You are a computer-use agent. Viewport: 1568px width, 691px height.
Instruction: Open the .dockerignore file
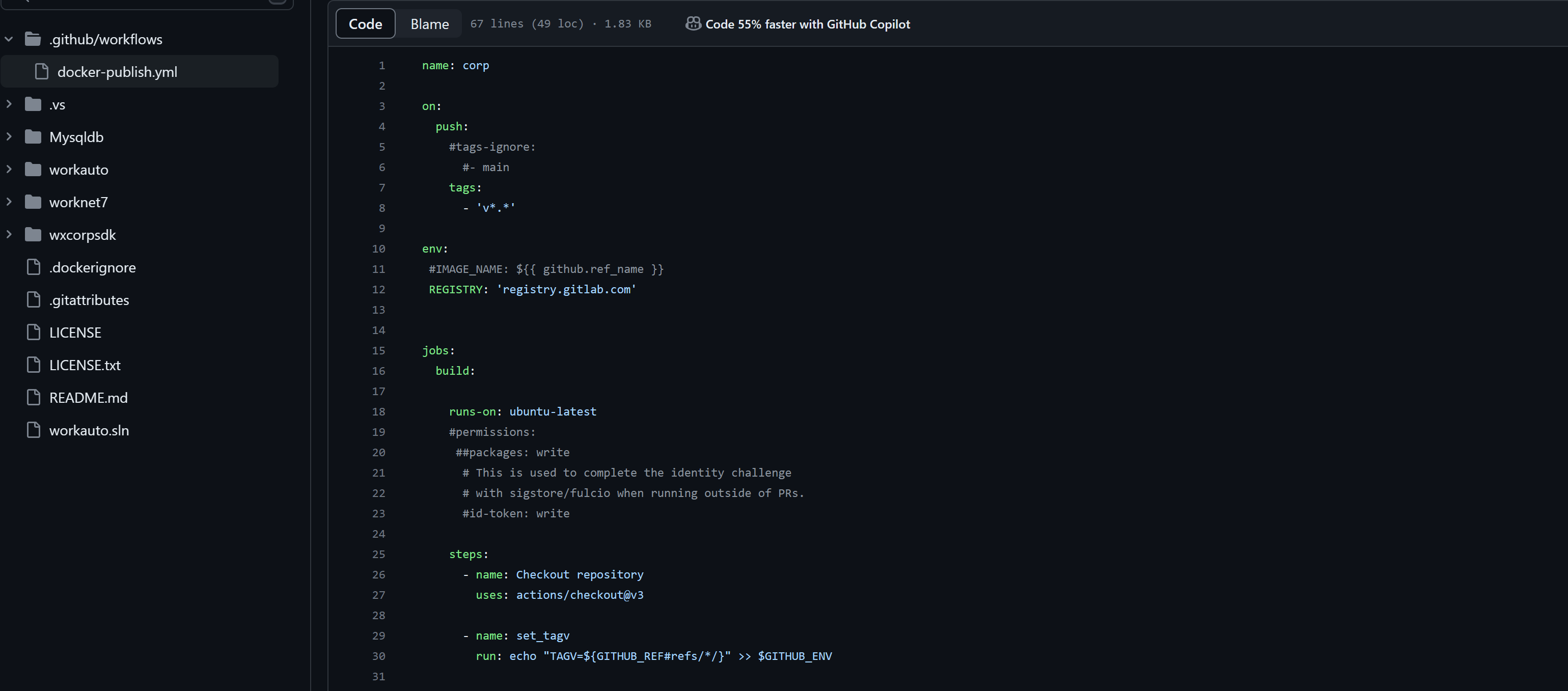(93, 267)
